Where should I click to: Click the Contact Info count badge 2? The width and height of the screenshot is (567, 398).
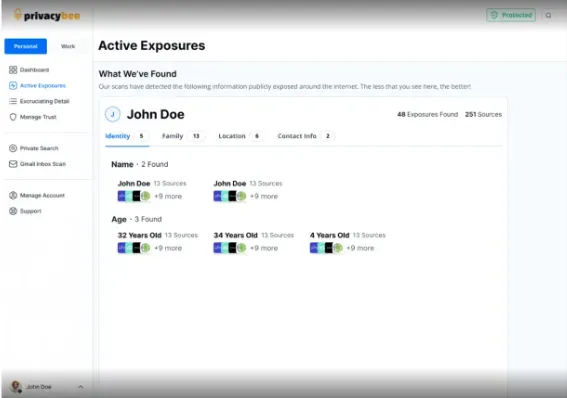(x=328, y=136)
